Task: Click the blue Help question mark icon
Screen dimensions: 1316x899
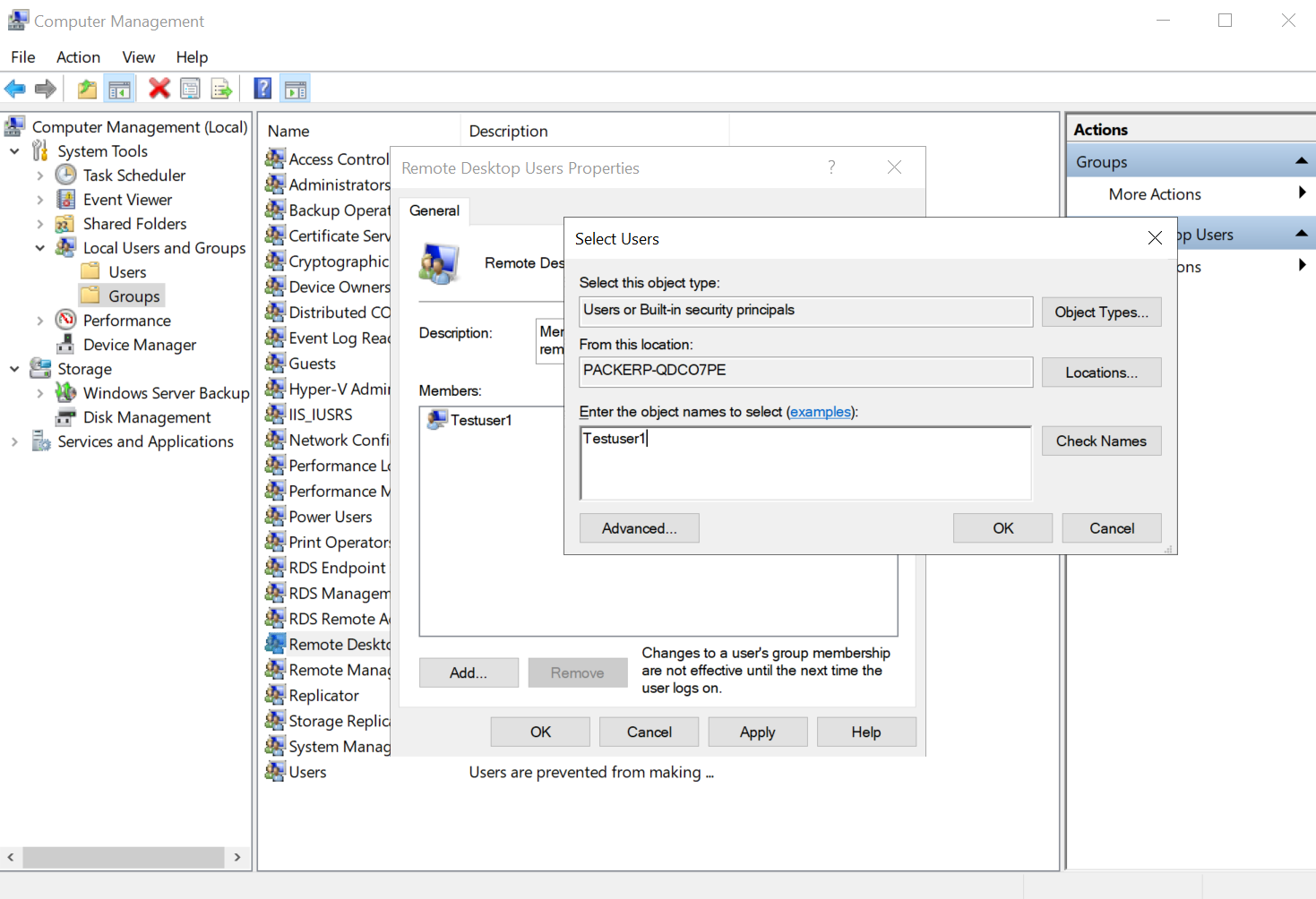Action: [262, 88]
